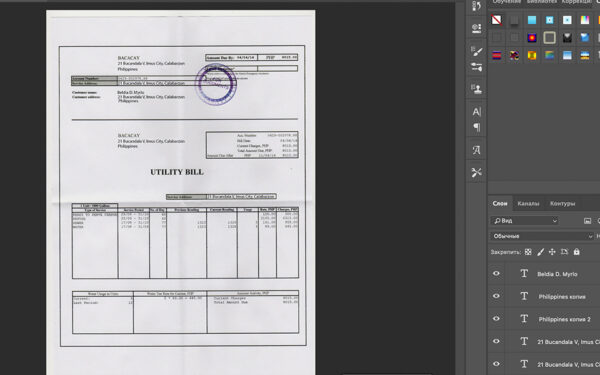Filter layers by pixel layer icon
The height and width of the screenshot is (375, 600).
pos(587,221)
